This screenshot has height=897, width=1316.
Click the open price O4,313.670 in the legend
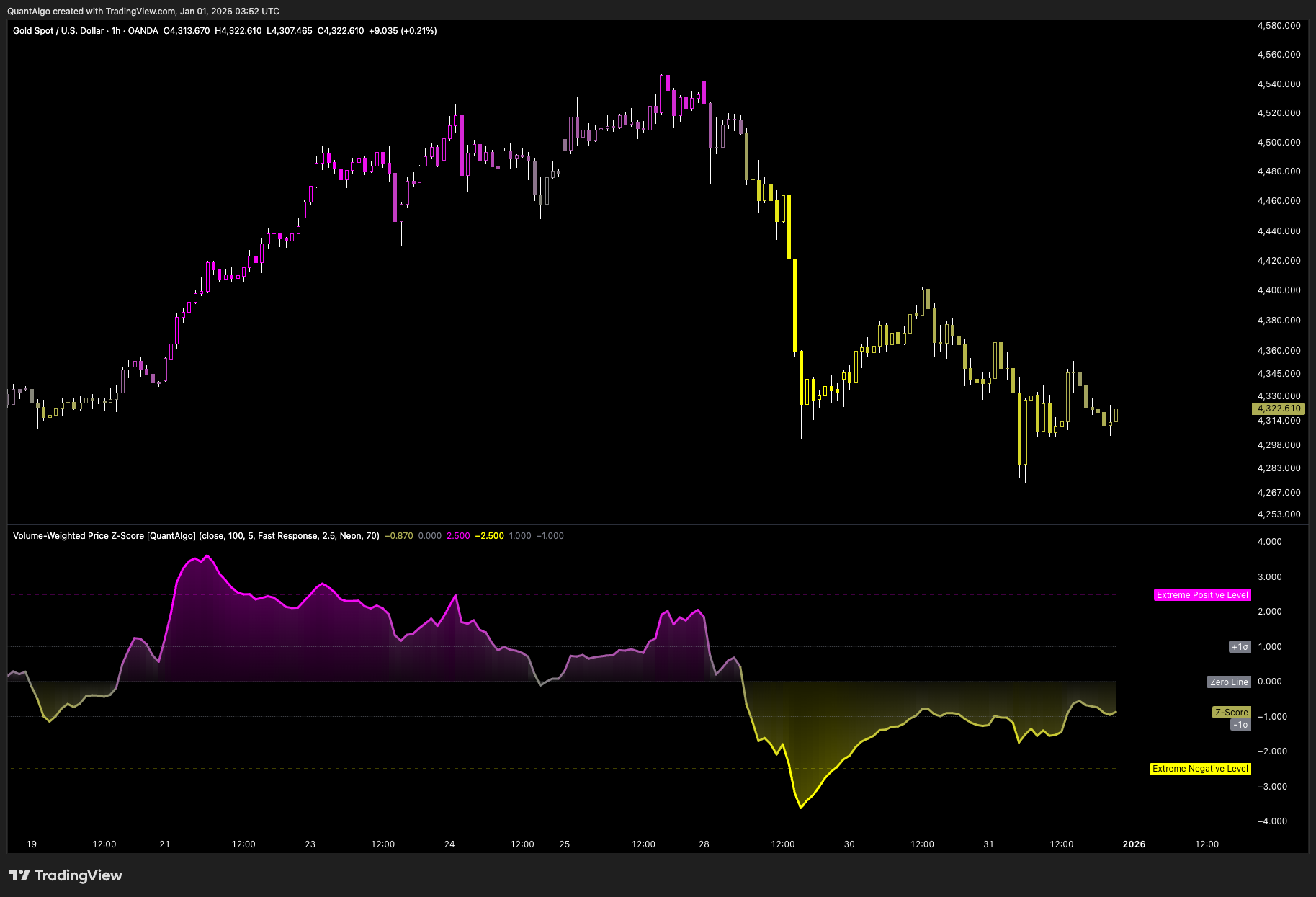(187, 31)
